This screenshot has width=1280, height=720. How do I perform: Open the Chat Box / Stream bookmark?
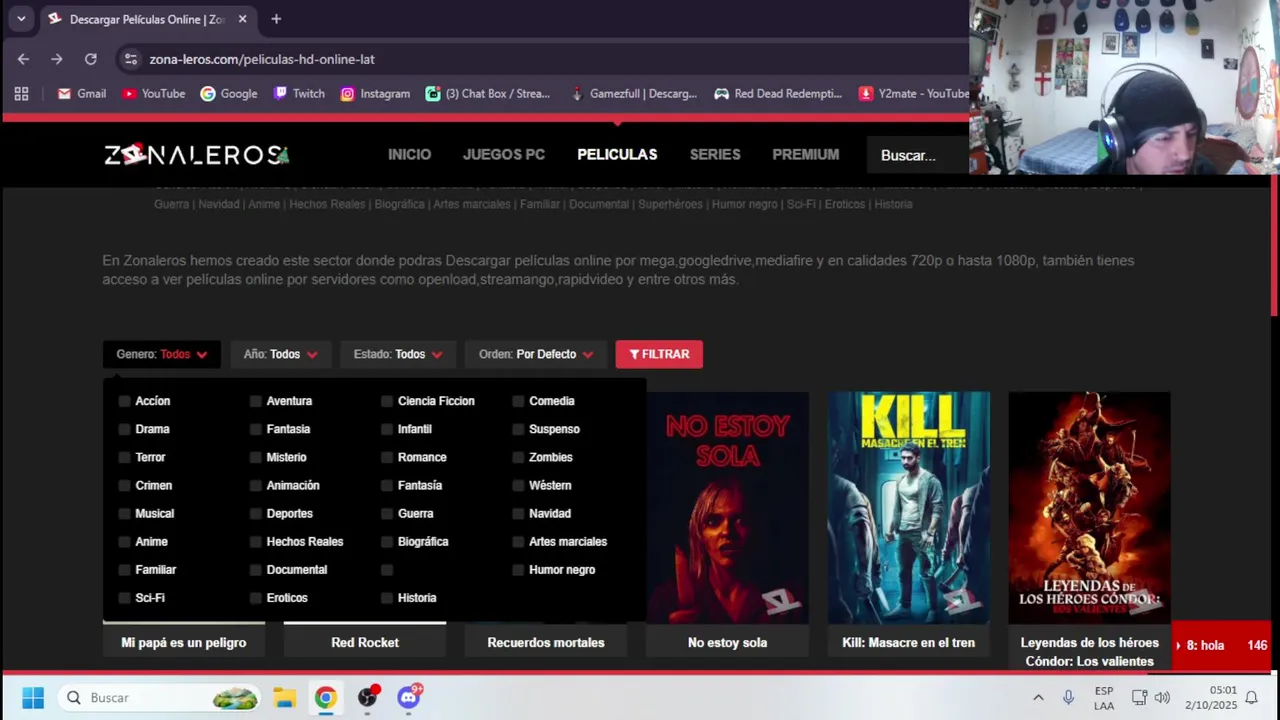click(487, 93)
